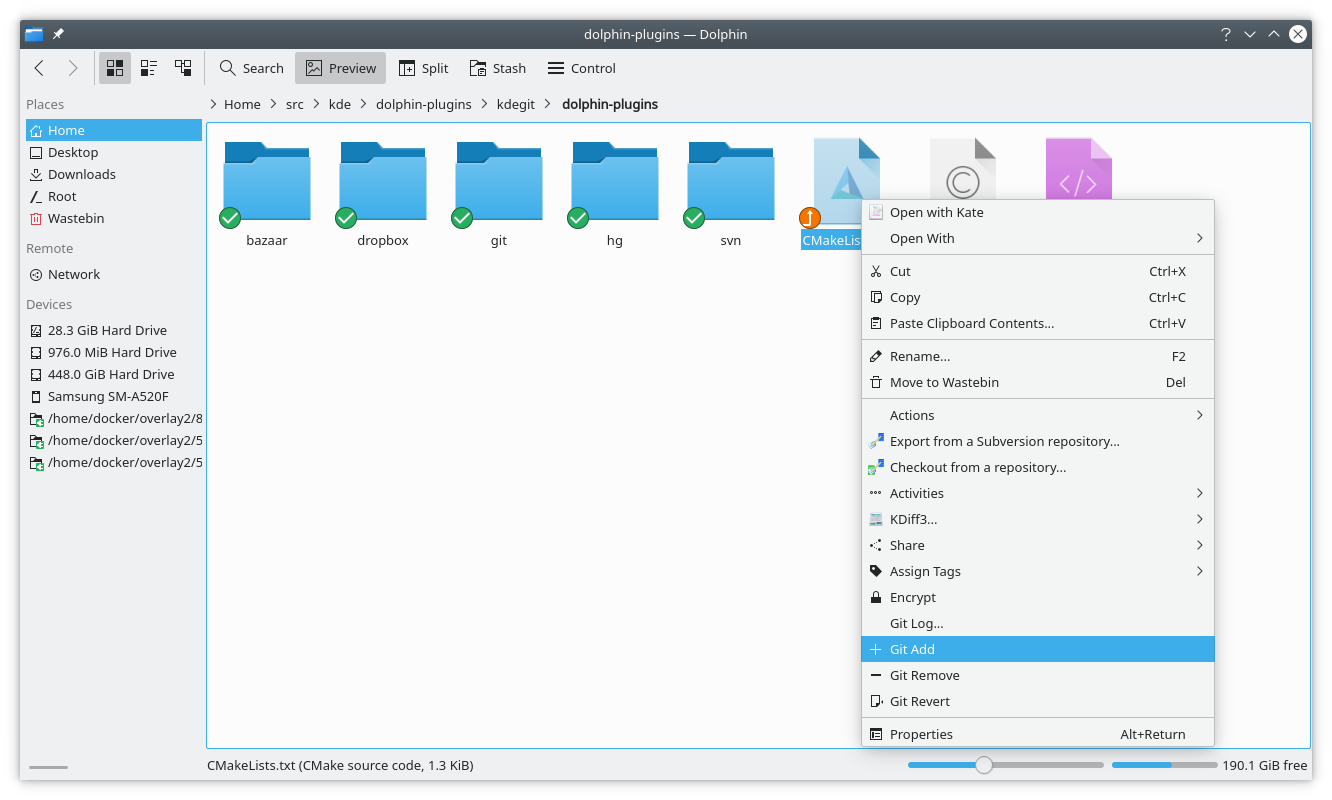Expand the Actions submenu

(1037, 415)
